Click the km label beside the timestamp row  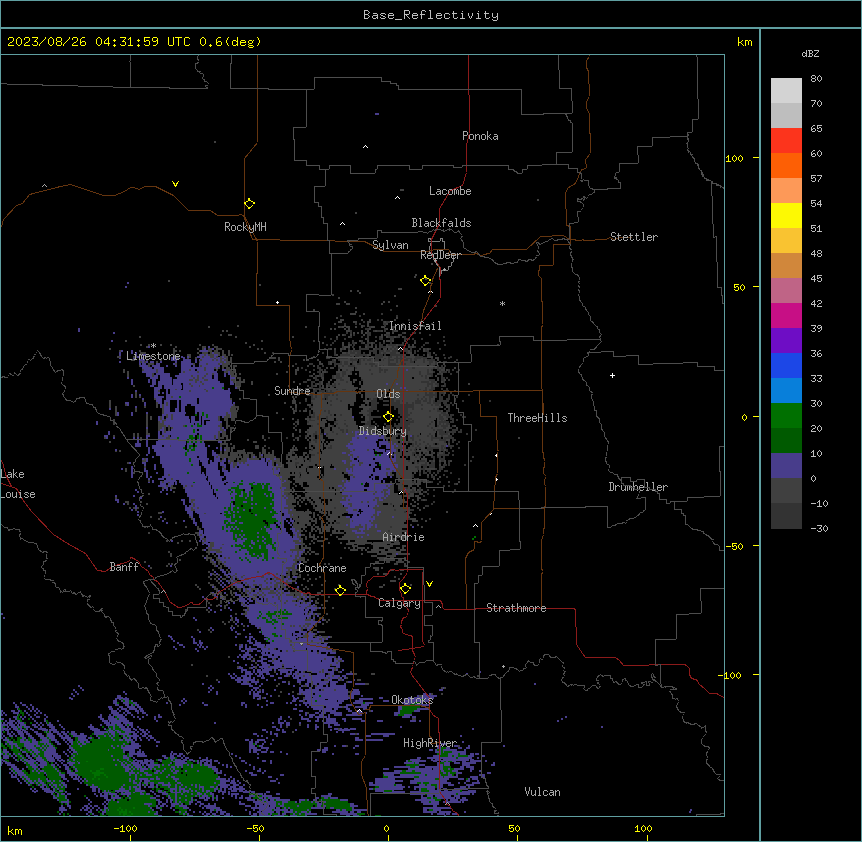tap(744, 42)
